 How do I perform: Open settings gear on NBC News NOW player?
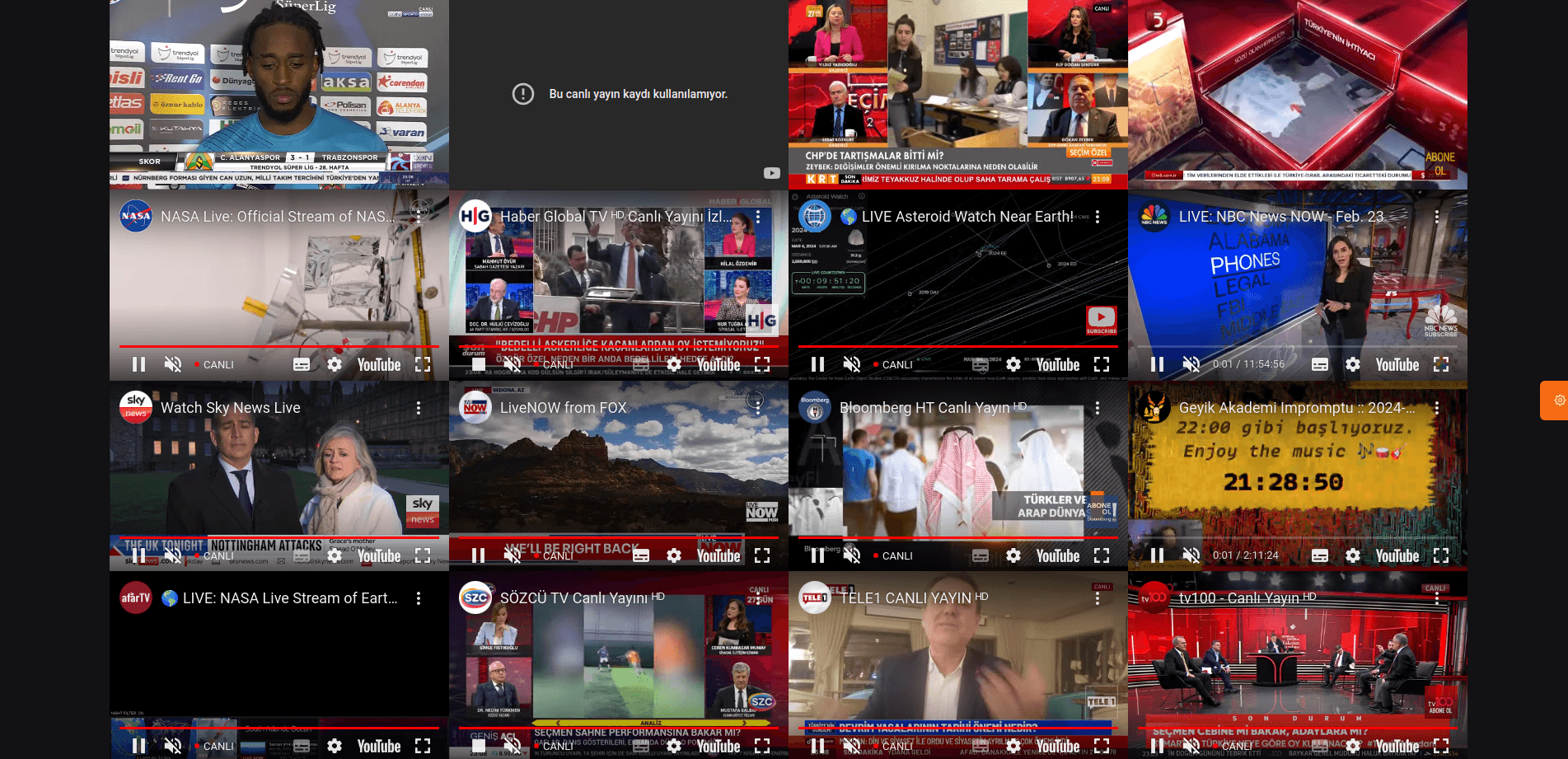pos(1353,364)
